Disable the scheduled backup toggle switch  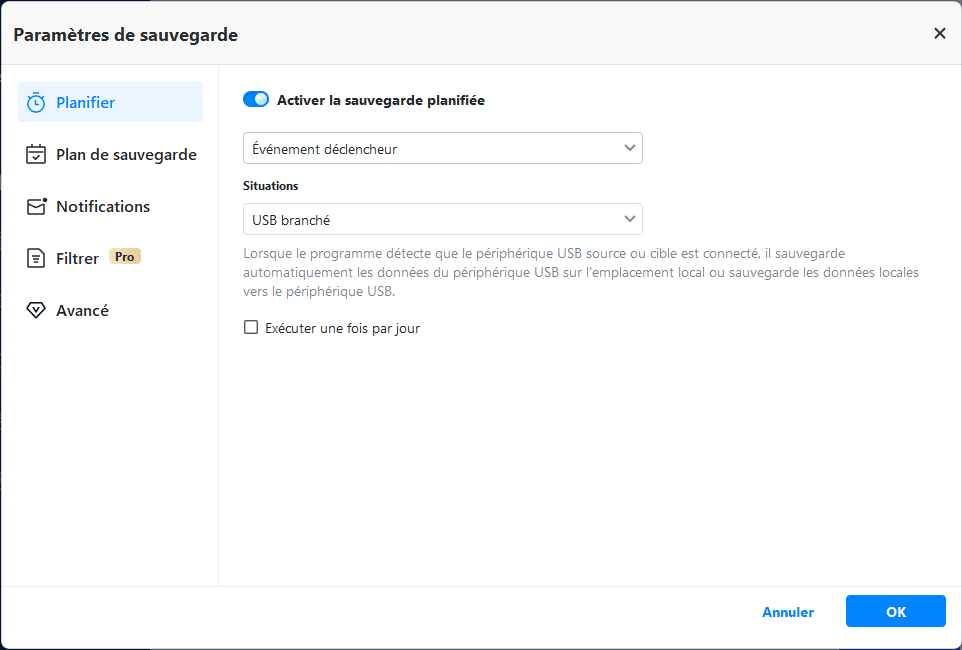coord(256,100)
